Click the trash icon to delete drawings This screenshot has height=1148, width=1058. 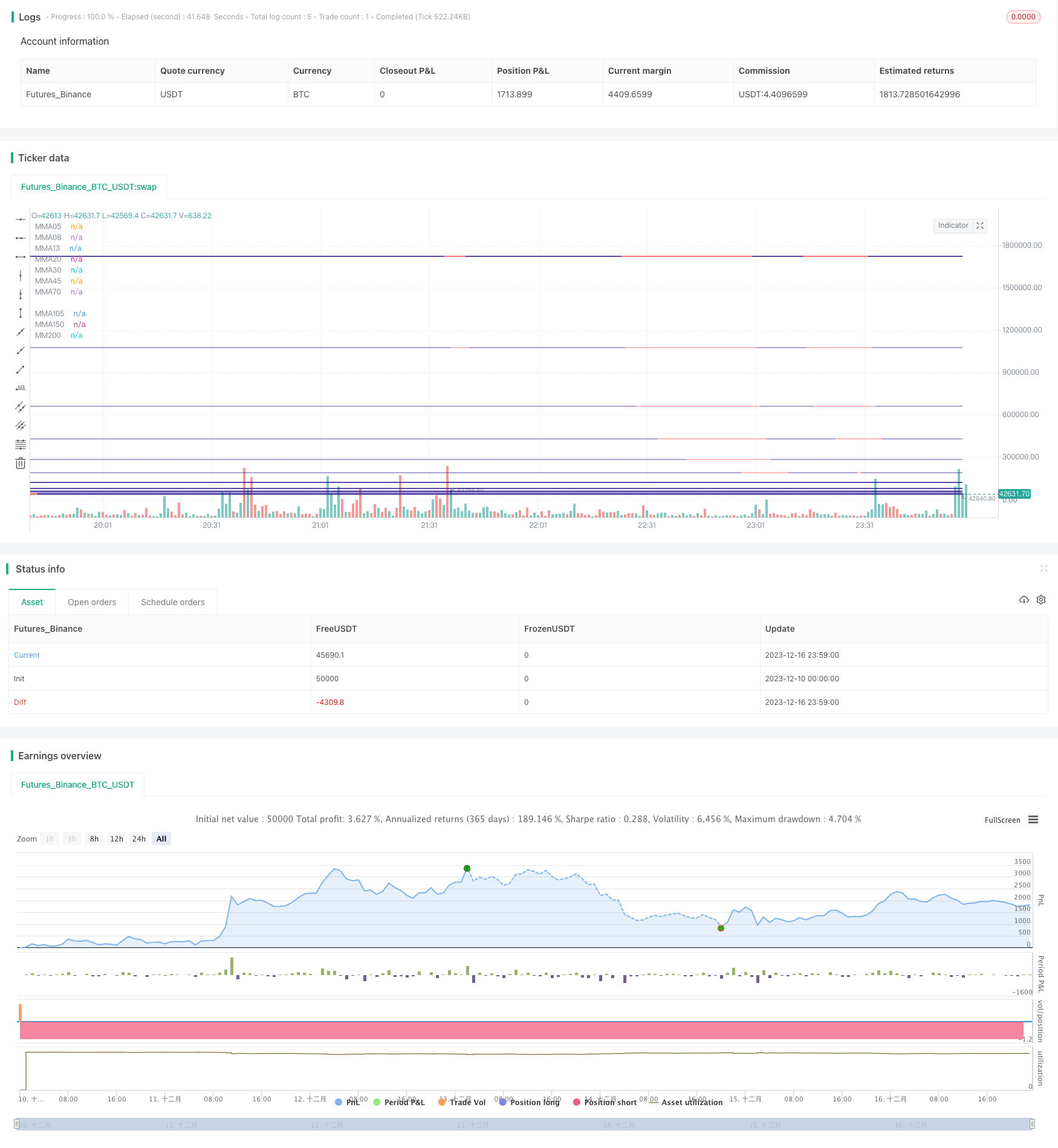(x=21, y=463)
